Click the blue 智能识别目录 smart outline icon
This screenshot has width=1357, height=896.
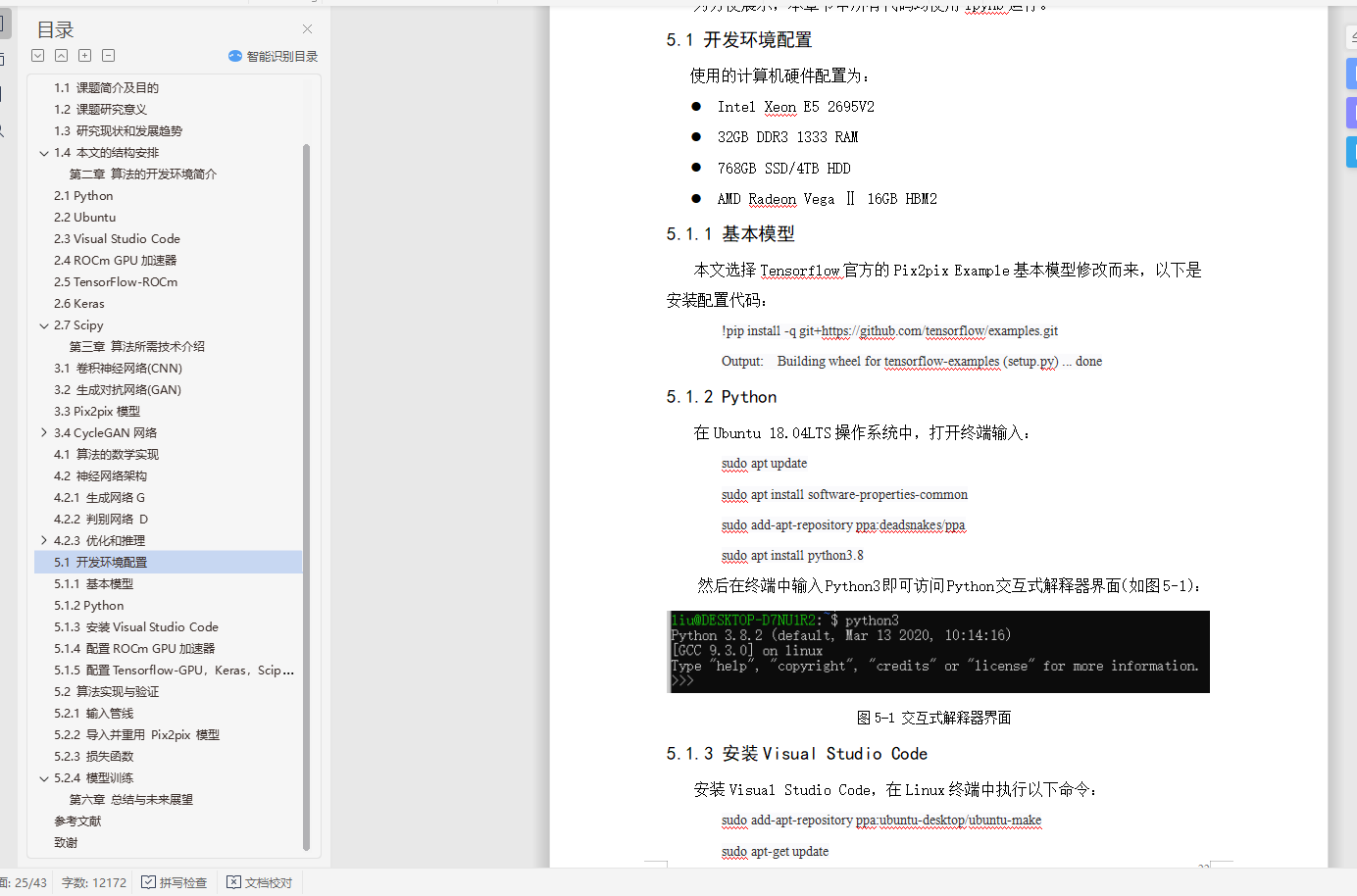tap(235, 56)
